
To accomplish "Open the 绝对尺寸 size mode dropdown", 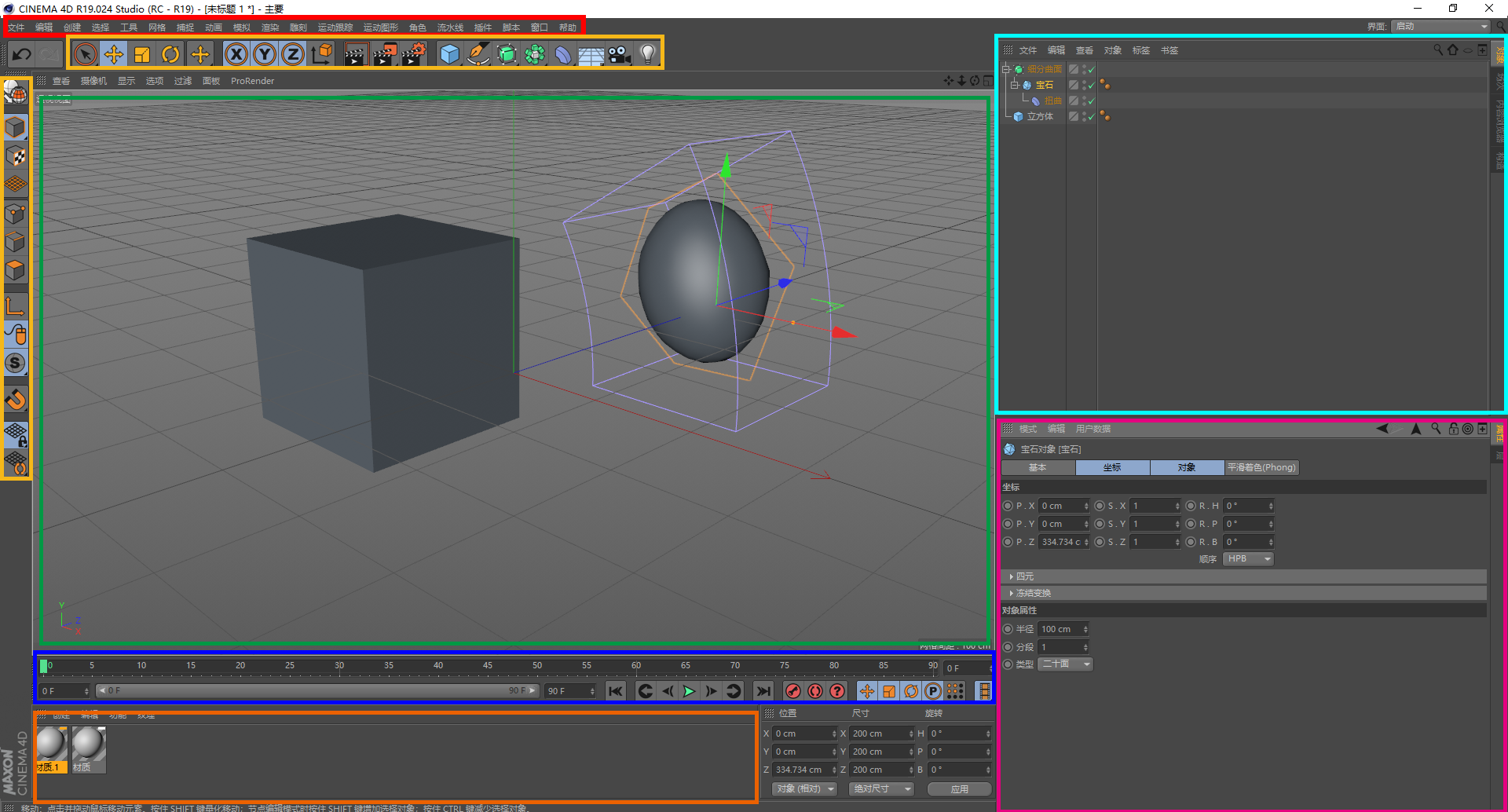I will (882, 788).
